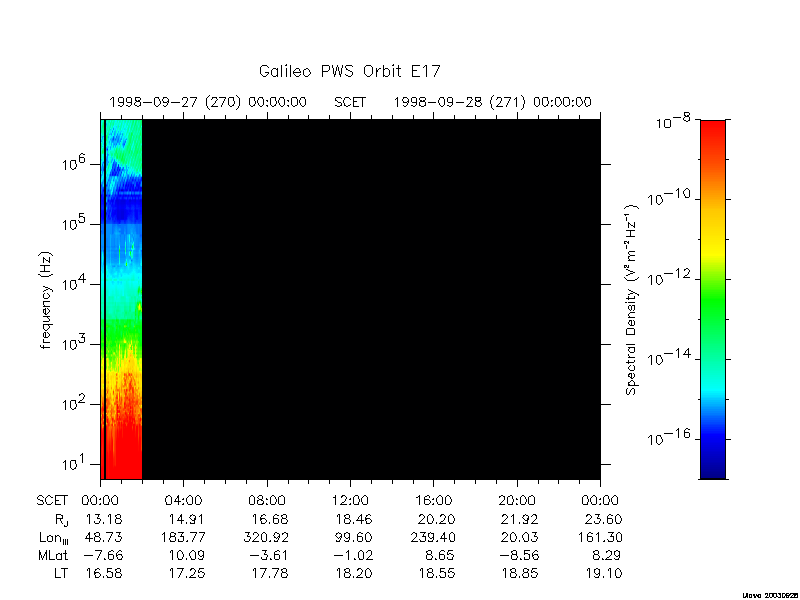Click the 'MLat' row label
800x600 pixels.
click(x=54, y=556)
